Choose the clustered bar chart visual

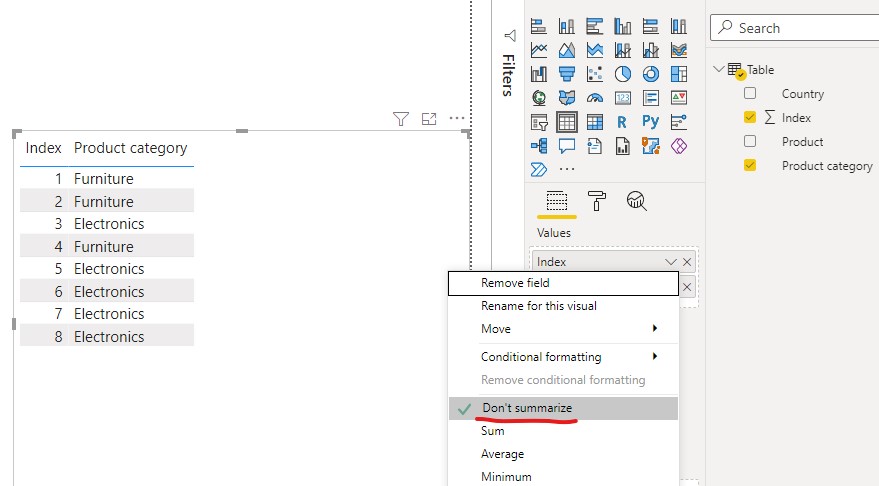595,26
